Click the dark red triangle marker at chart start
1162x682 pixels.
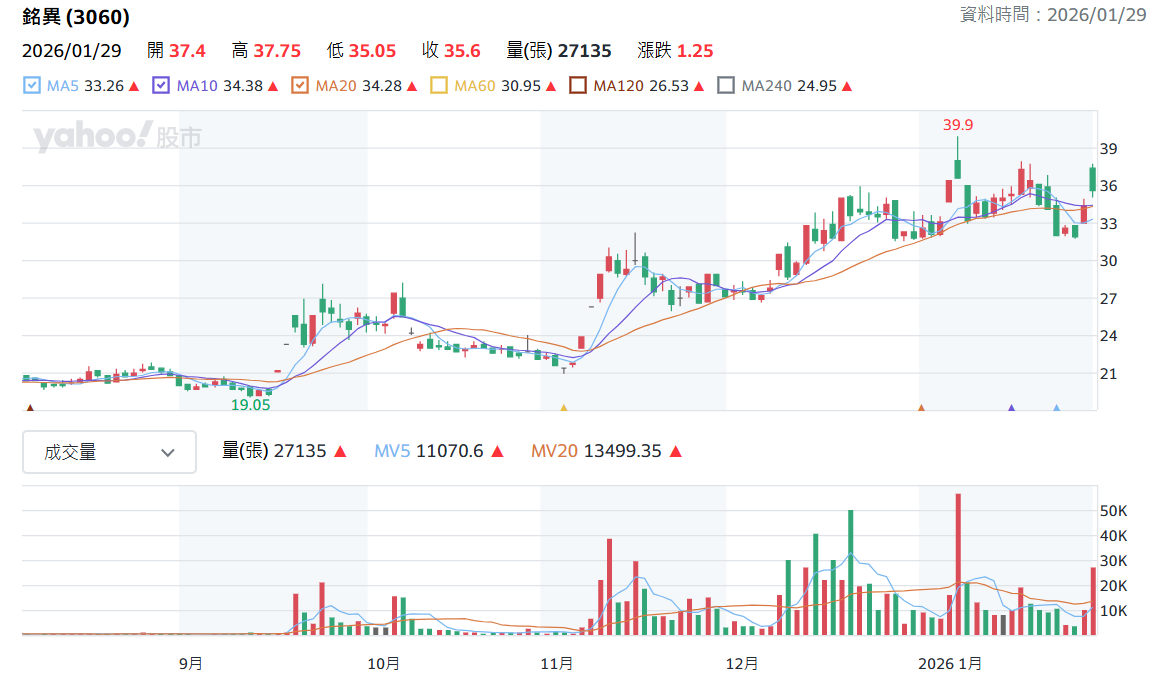30,408
